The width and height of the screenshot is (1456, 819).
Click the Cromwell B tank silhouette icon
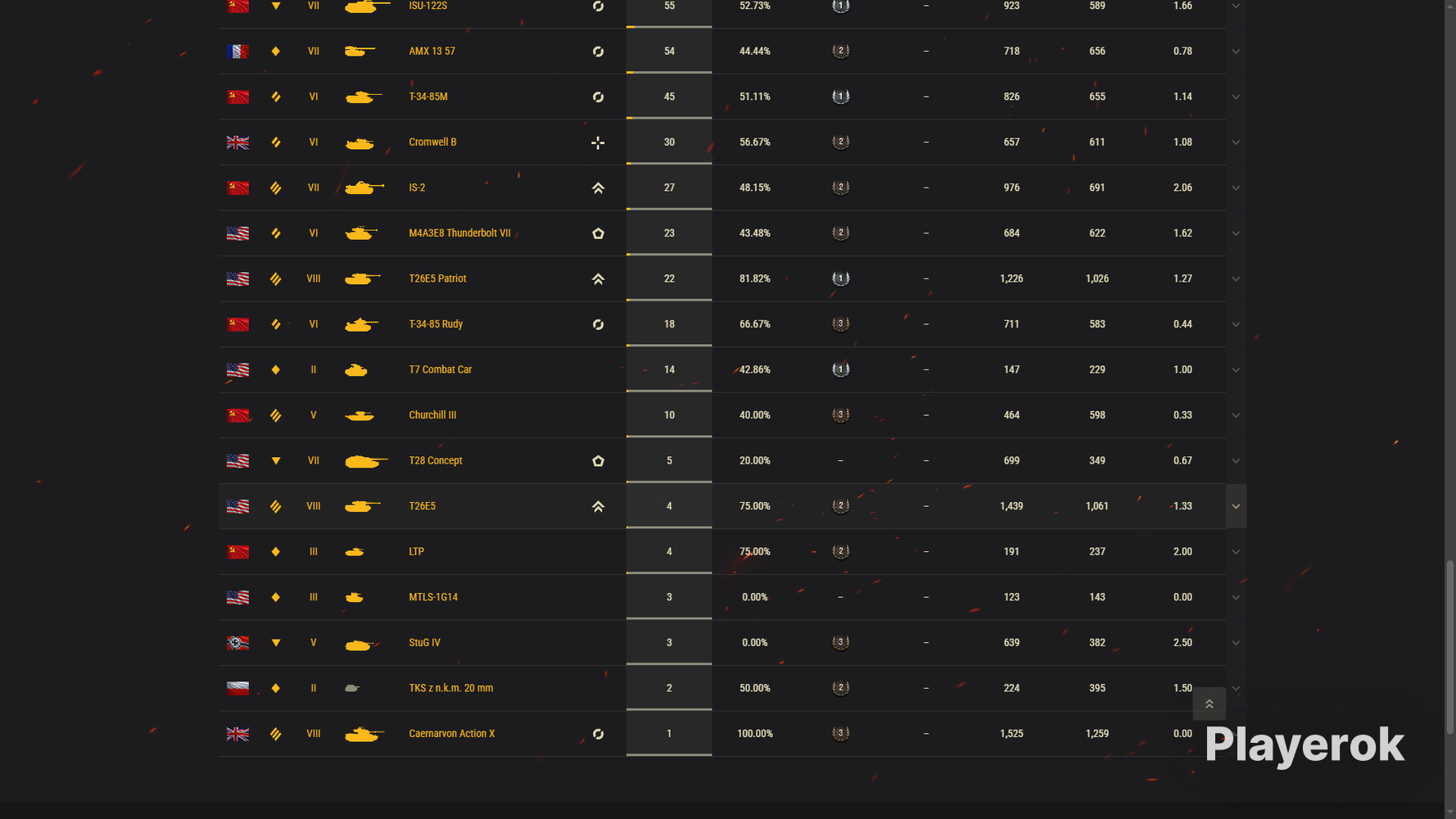(x=359, y=143)
